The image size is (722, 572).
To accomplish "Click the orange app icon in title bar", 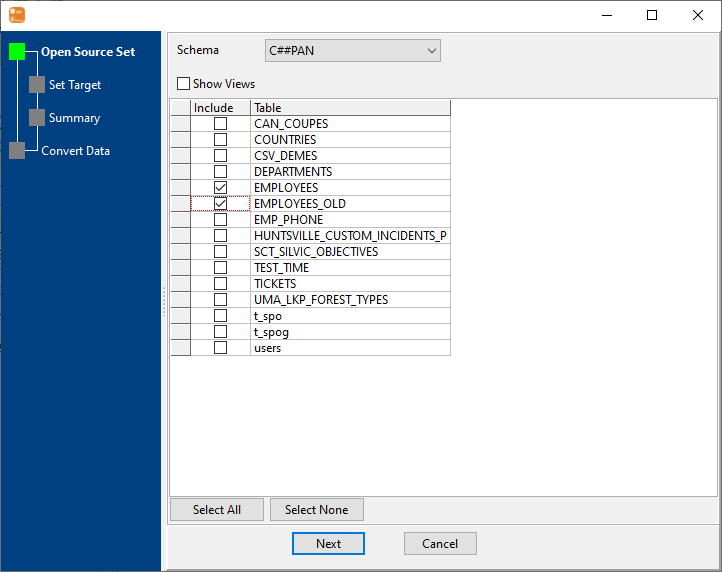I will pyautogui.click(x=17, y=15).
